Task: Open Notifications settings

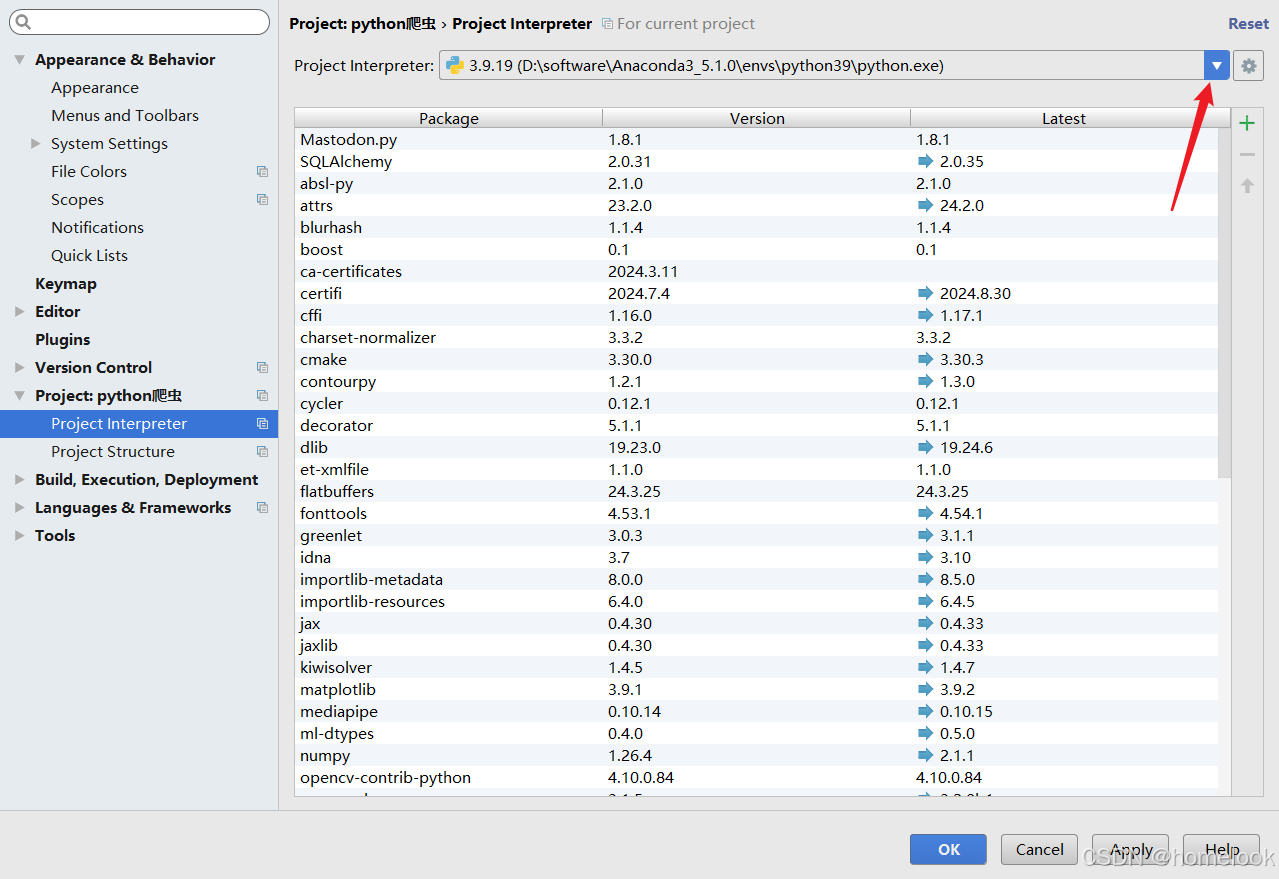Action: pyautogui.click(x=97, y=228)
